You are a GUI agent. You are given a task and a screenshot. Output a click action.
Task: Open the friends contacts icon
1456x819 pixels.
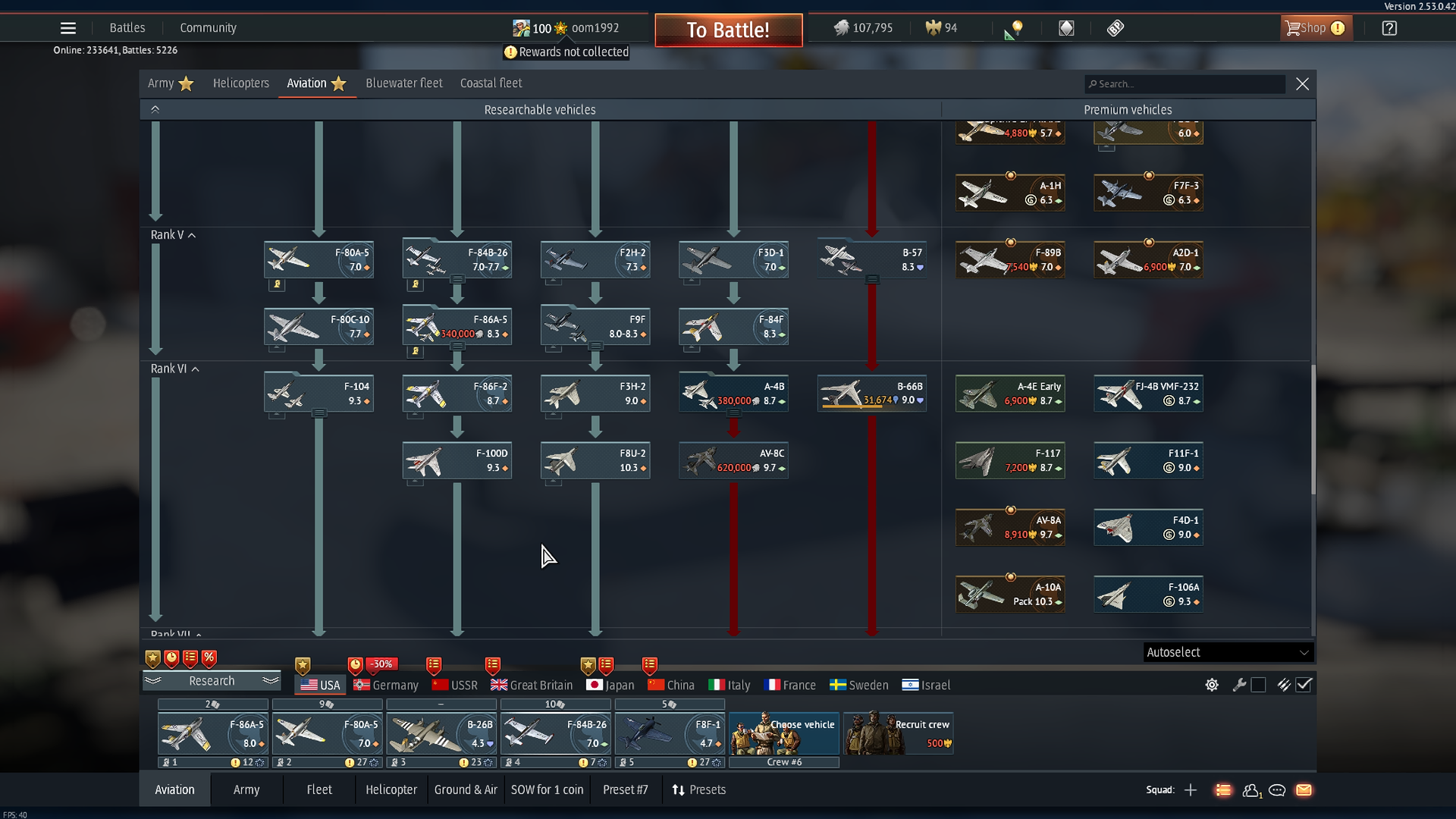(1250, 790)
